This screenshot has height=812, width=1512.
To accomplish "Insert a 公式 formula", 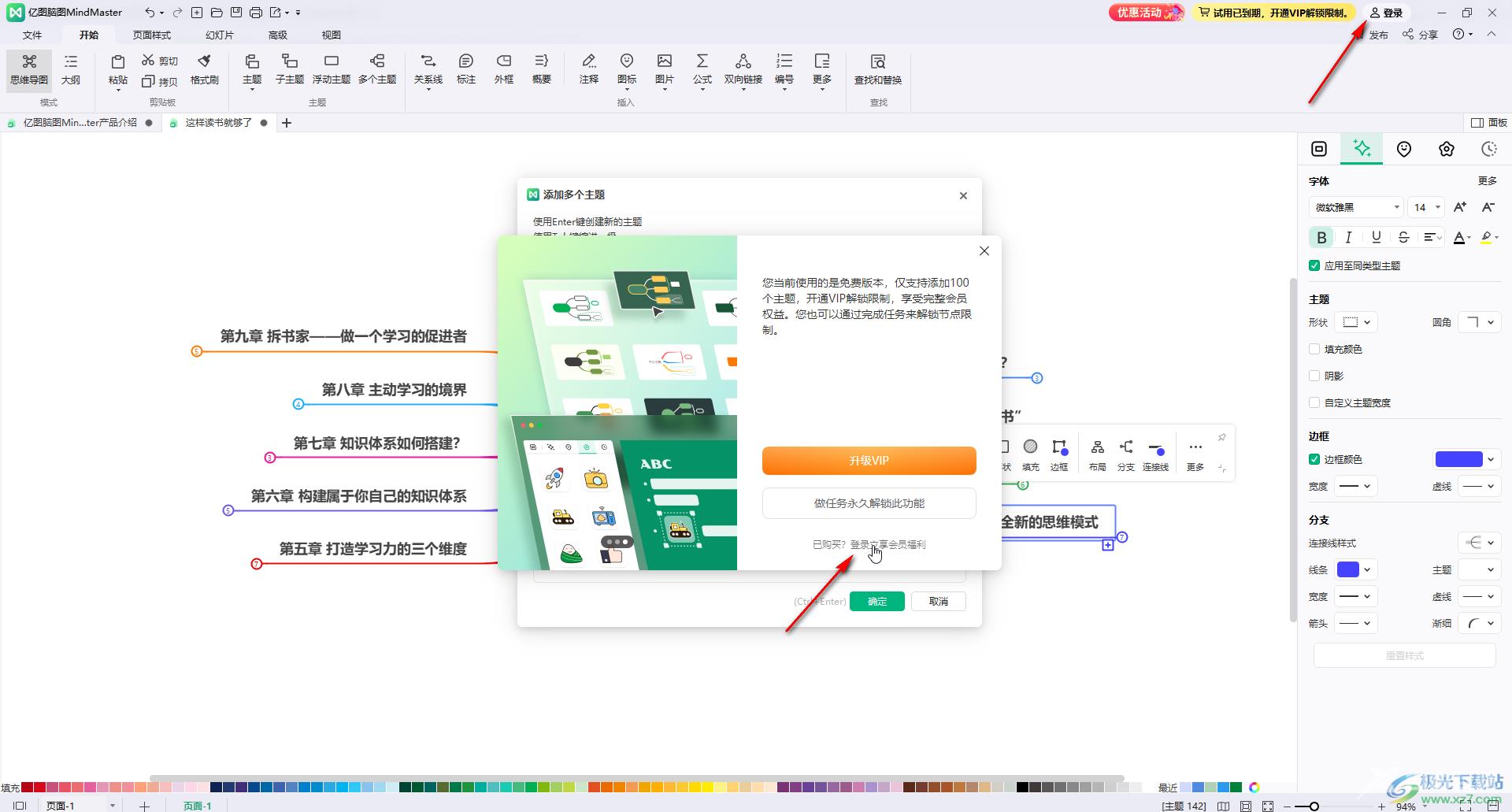I will click(x=702, y=69).
